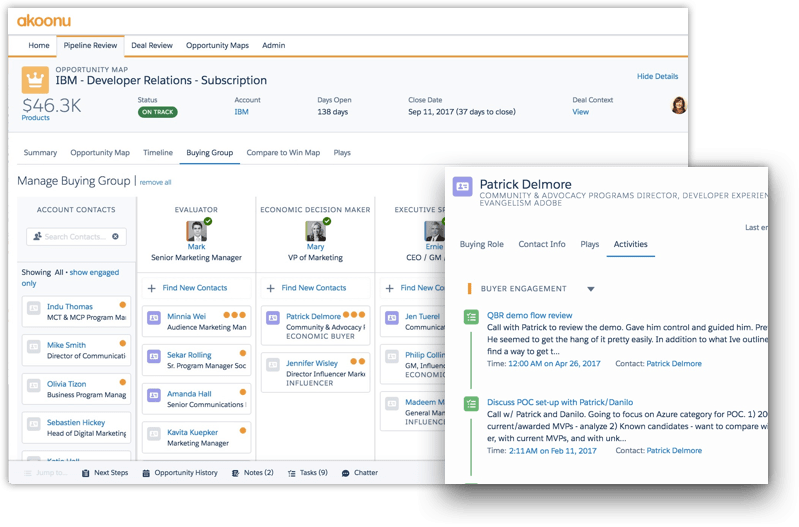
Task: Click remove all link
Action: tap(155, 182)
